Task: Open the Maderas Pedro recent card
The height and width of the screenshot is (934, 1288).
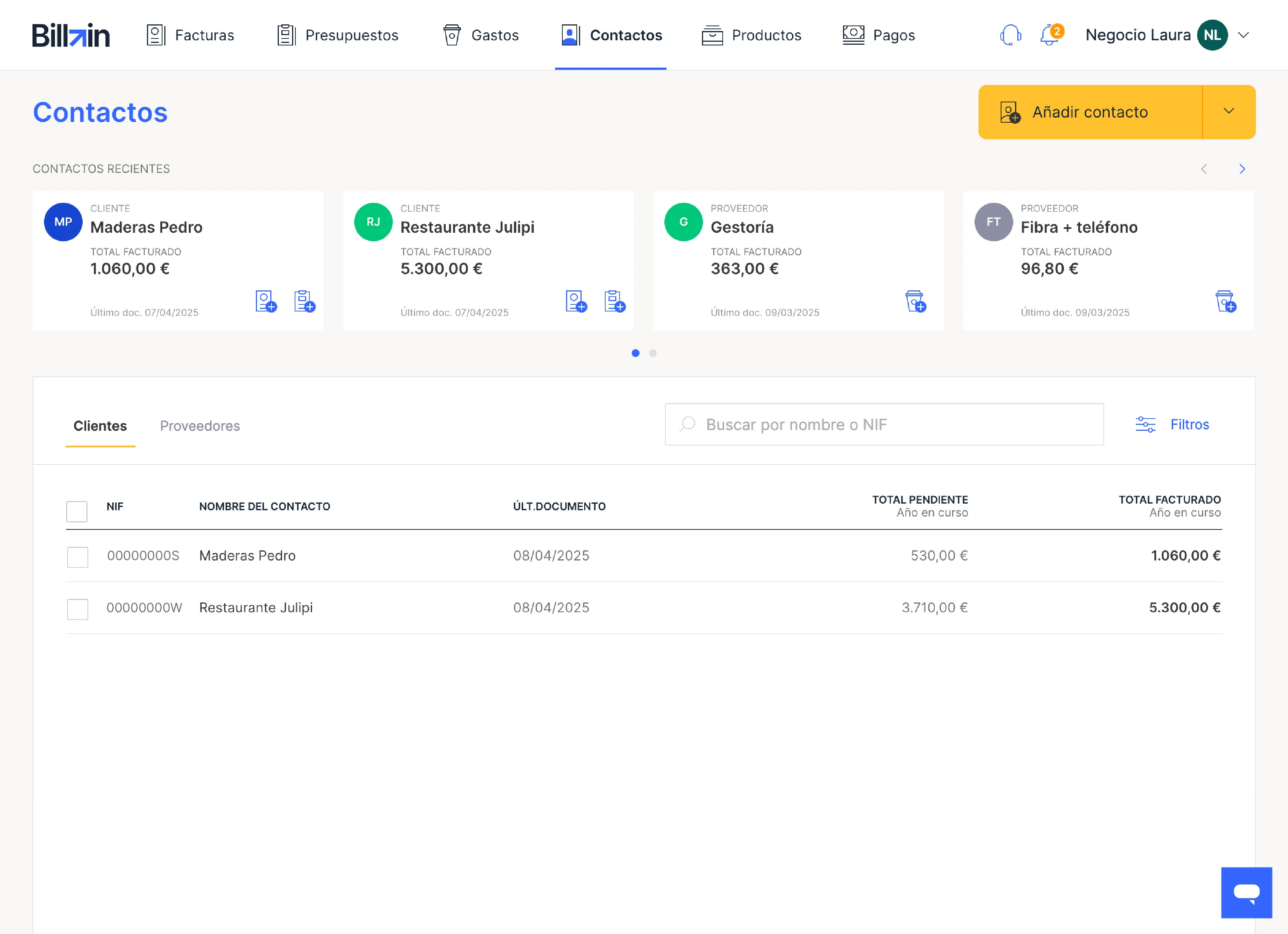Action: pyautogui.click(x=178, y=260)
